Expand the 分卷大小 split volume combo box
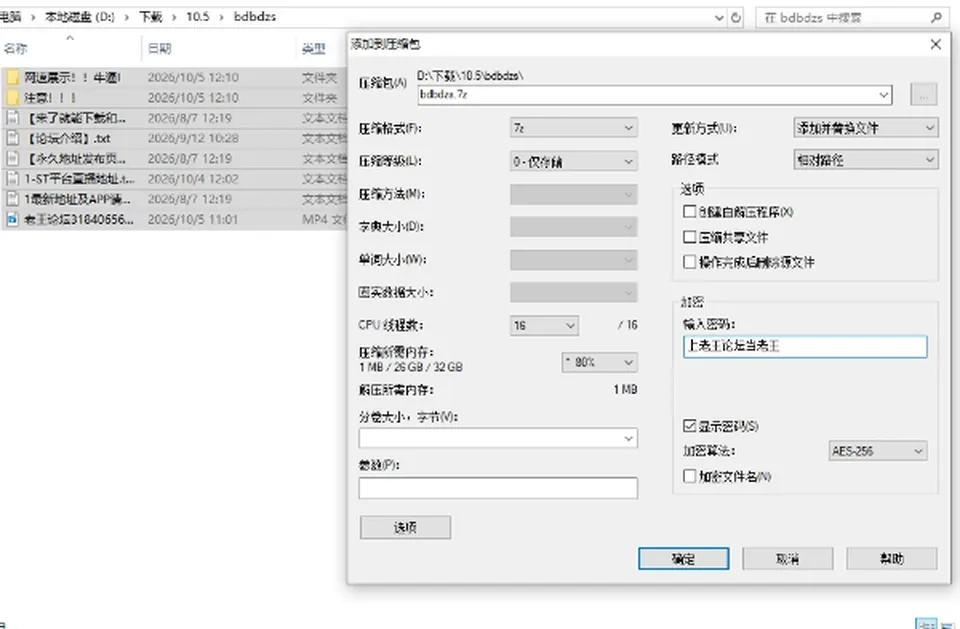 click(x=628, y=439)
